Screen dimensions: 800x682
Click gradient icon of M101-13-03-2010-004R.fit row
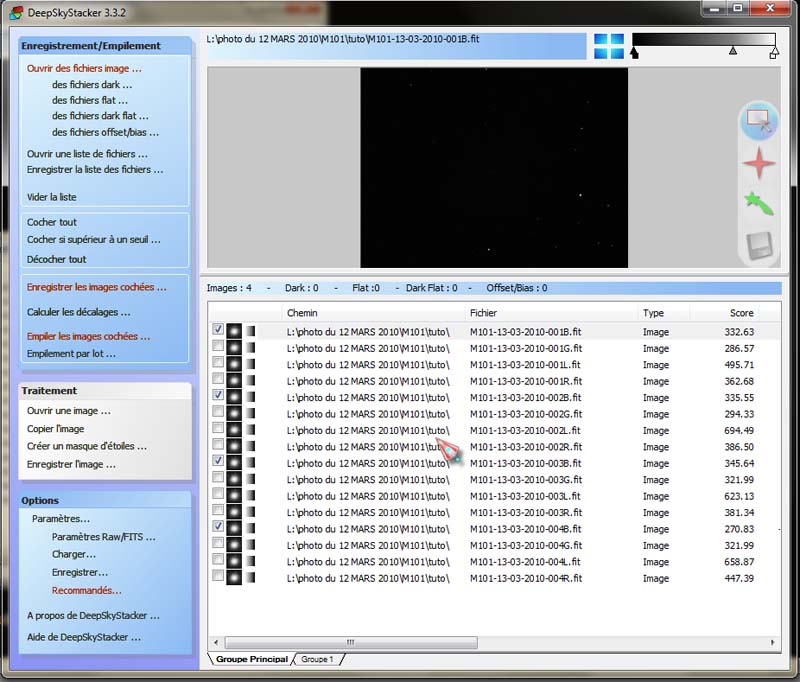click(251, 578)
